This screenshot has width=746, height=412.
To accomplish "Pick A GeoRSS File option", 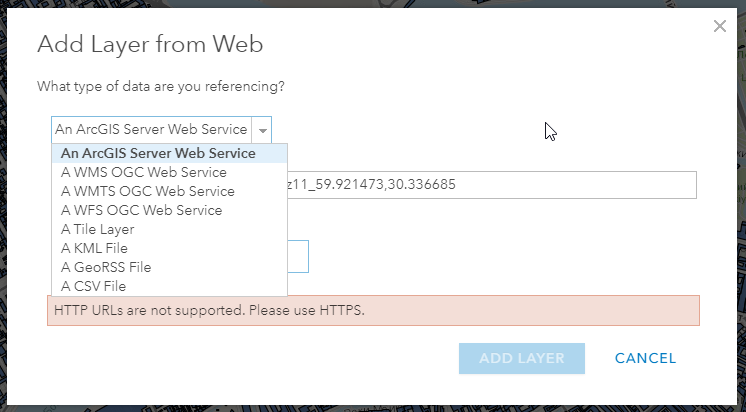I will point(106,268).
